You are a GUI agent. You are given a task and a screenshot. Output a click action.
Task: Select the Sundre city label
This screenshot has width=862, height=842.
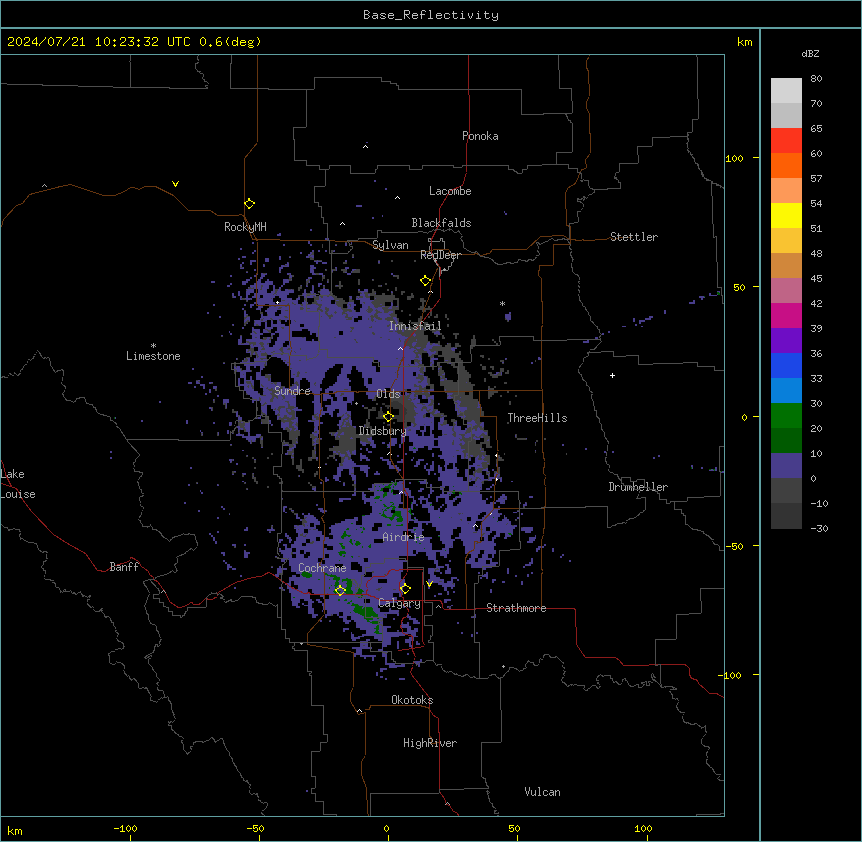(292, 391)
